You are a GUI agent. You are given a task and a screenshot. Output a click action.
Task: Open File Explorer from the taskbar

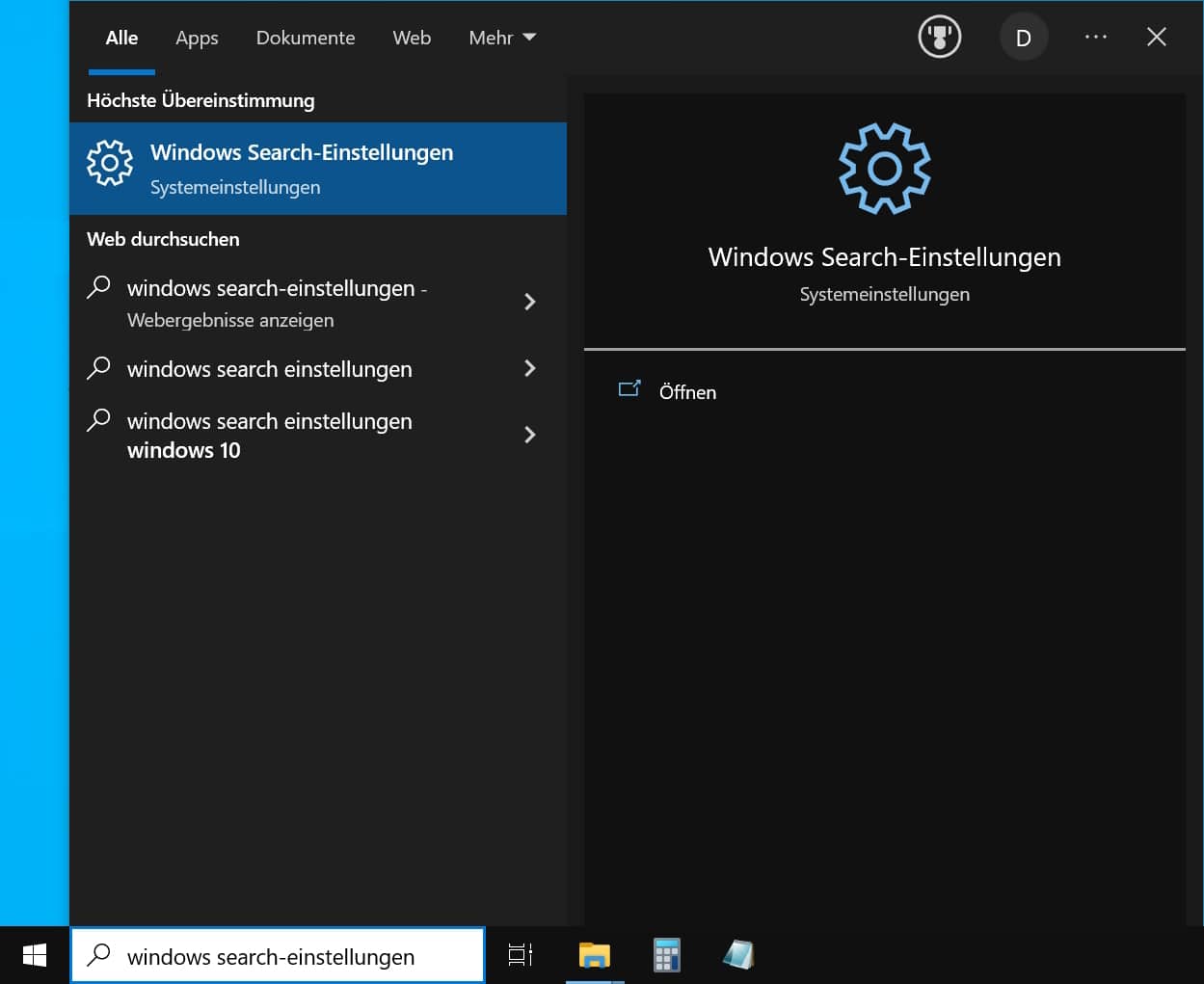pyautogui.click(x=595, y=955)
